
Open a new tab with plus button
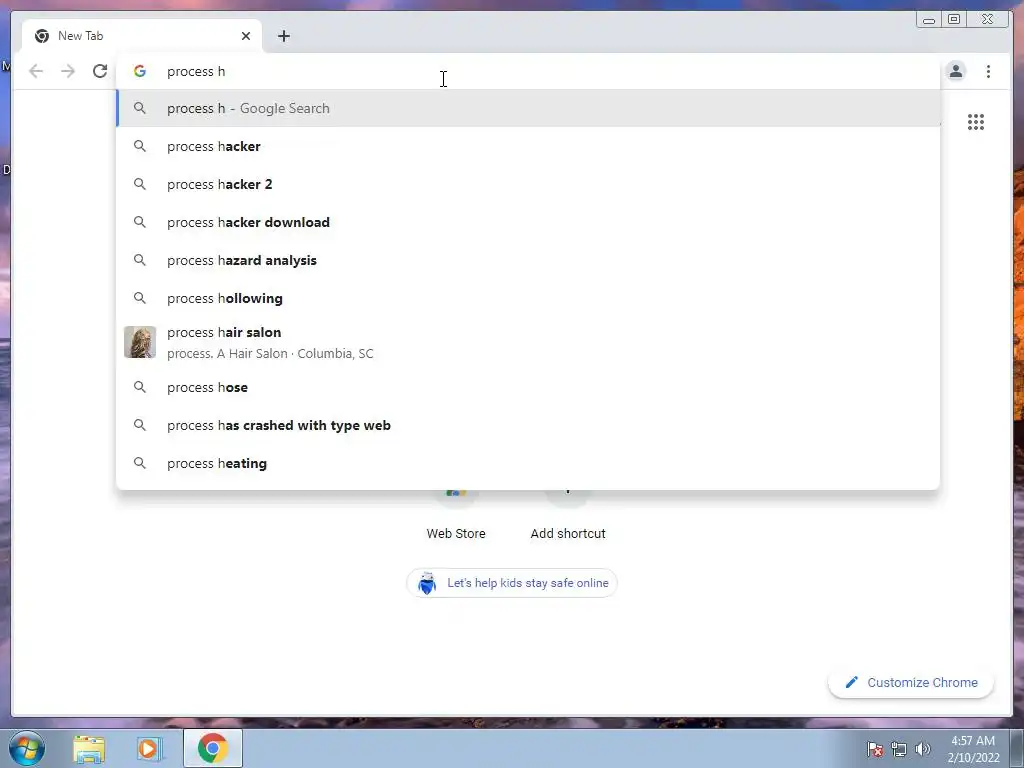click(x=283, y=36)
